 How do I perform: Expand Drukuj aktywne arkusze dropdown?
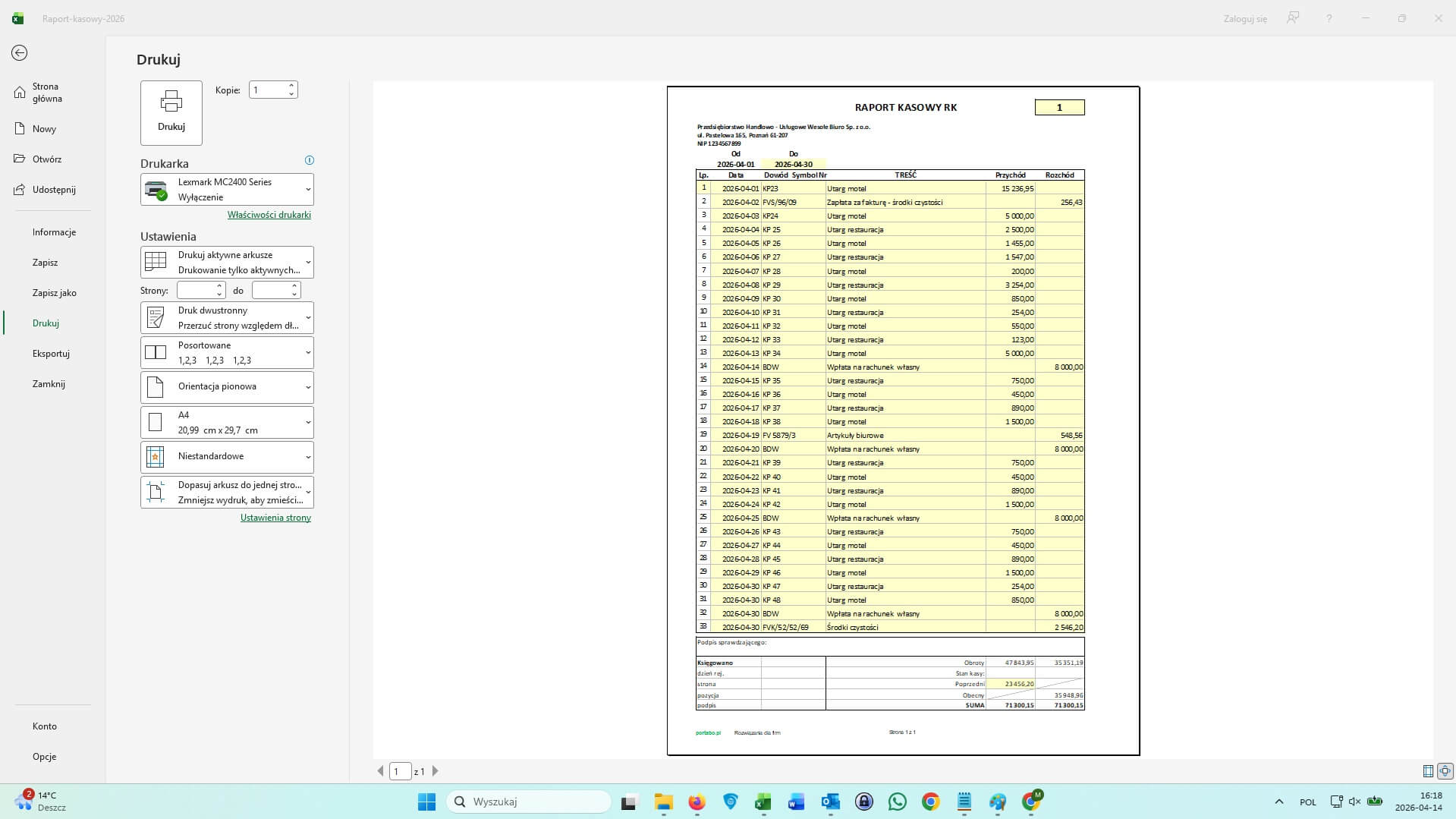pyautogui.click(x=227, y=263)
